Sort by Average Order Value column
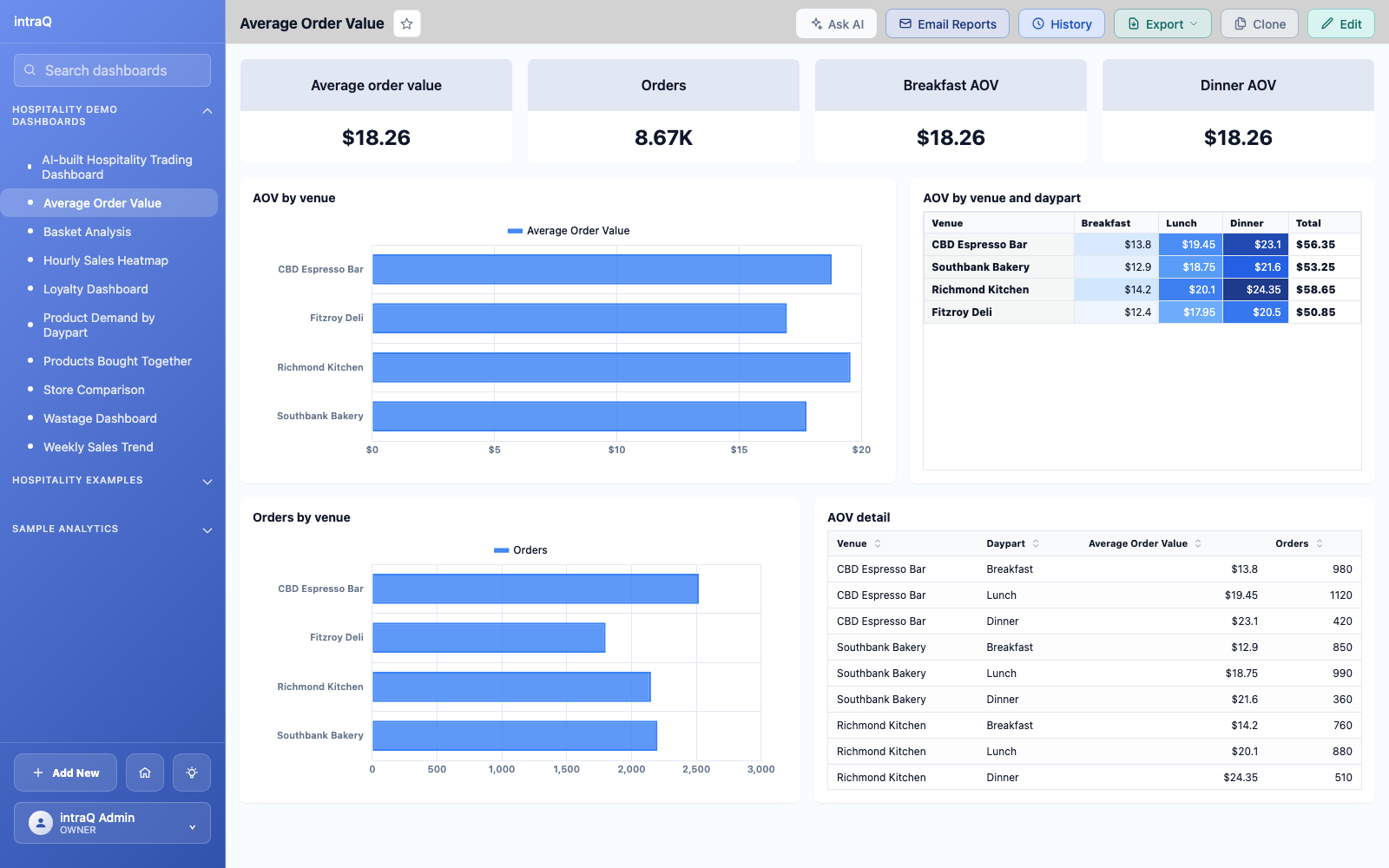The image size is (1389, 868). pos(1198,543)
